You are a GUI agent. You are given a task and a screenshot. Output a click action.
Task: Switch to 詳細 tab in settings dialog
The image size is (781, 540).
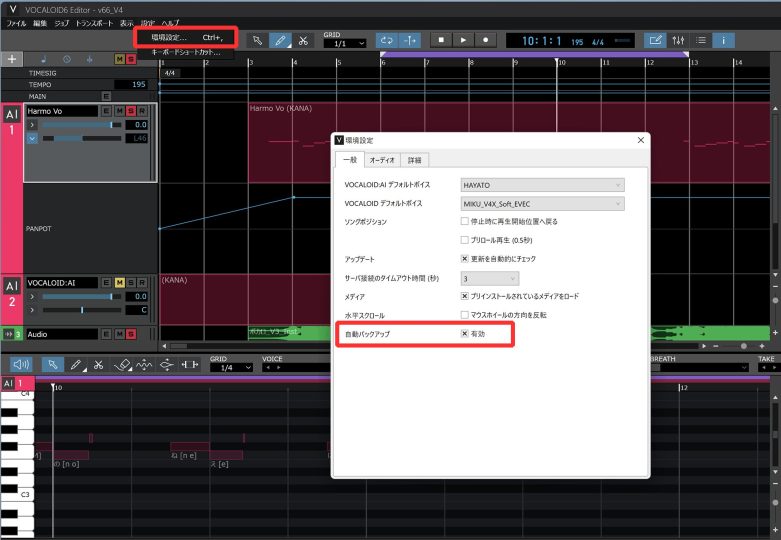pyautogui.click(x=414, y=160)
